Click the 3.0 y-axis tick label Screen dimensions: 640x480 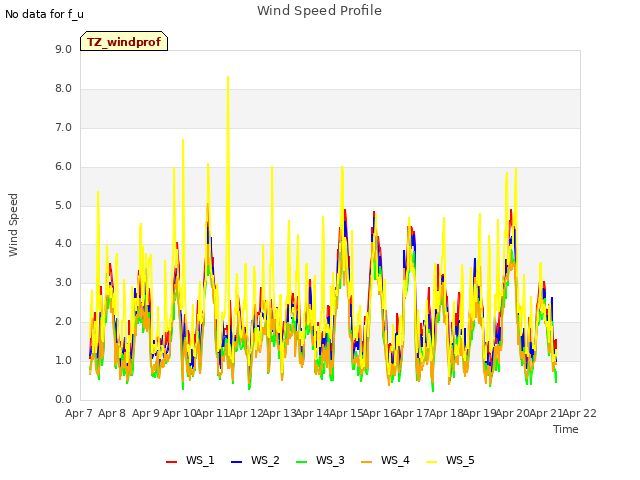63,282
